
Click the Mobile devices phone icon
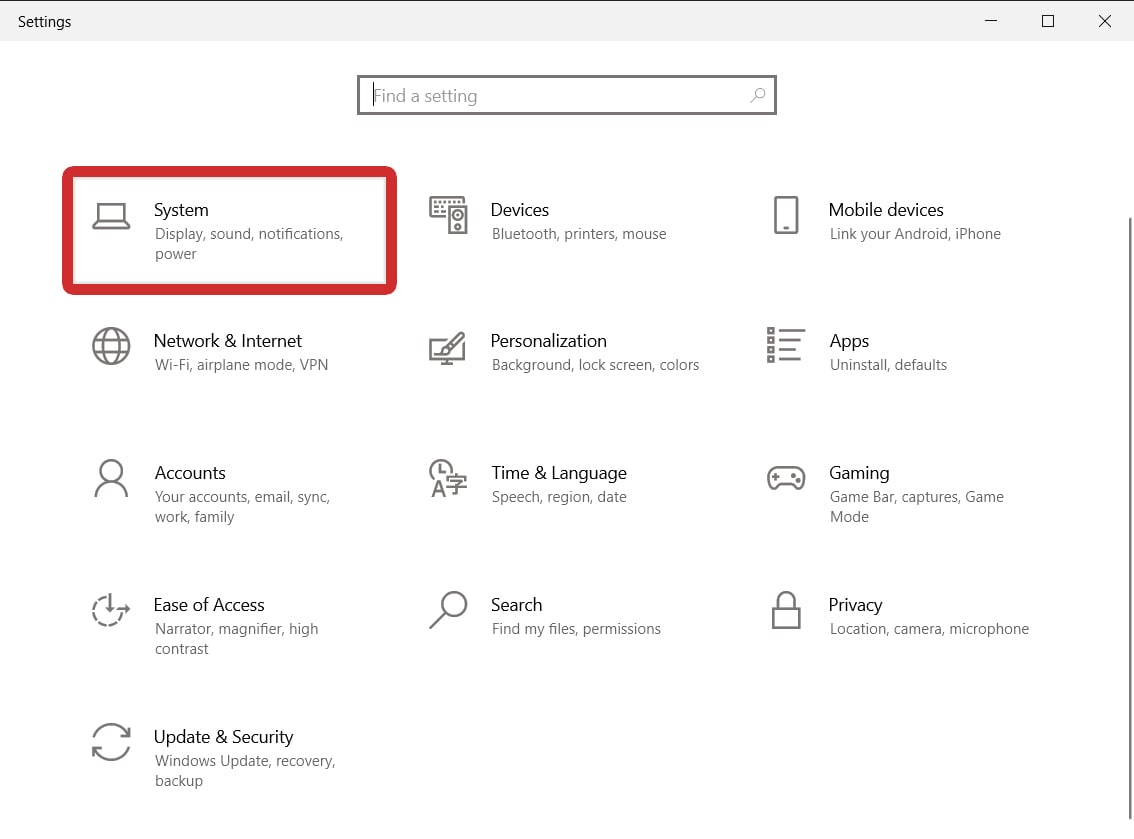[786, 215]
